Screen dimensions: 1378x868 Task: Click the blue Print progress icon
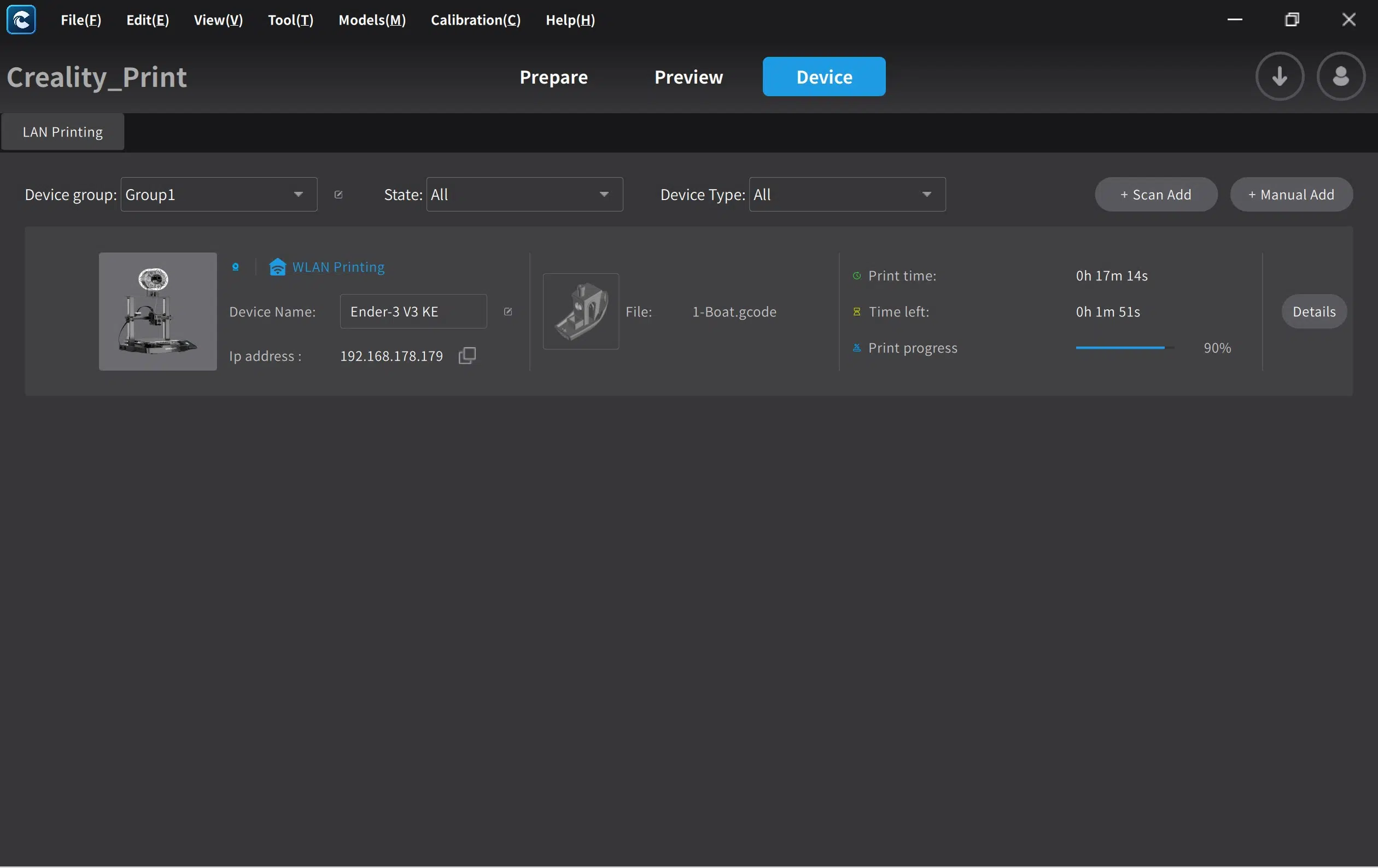tap(857, 348)
